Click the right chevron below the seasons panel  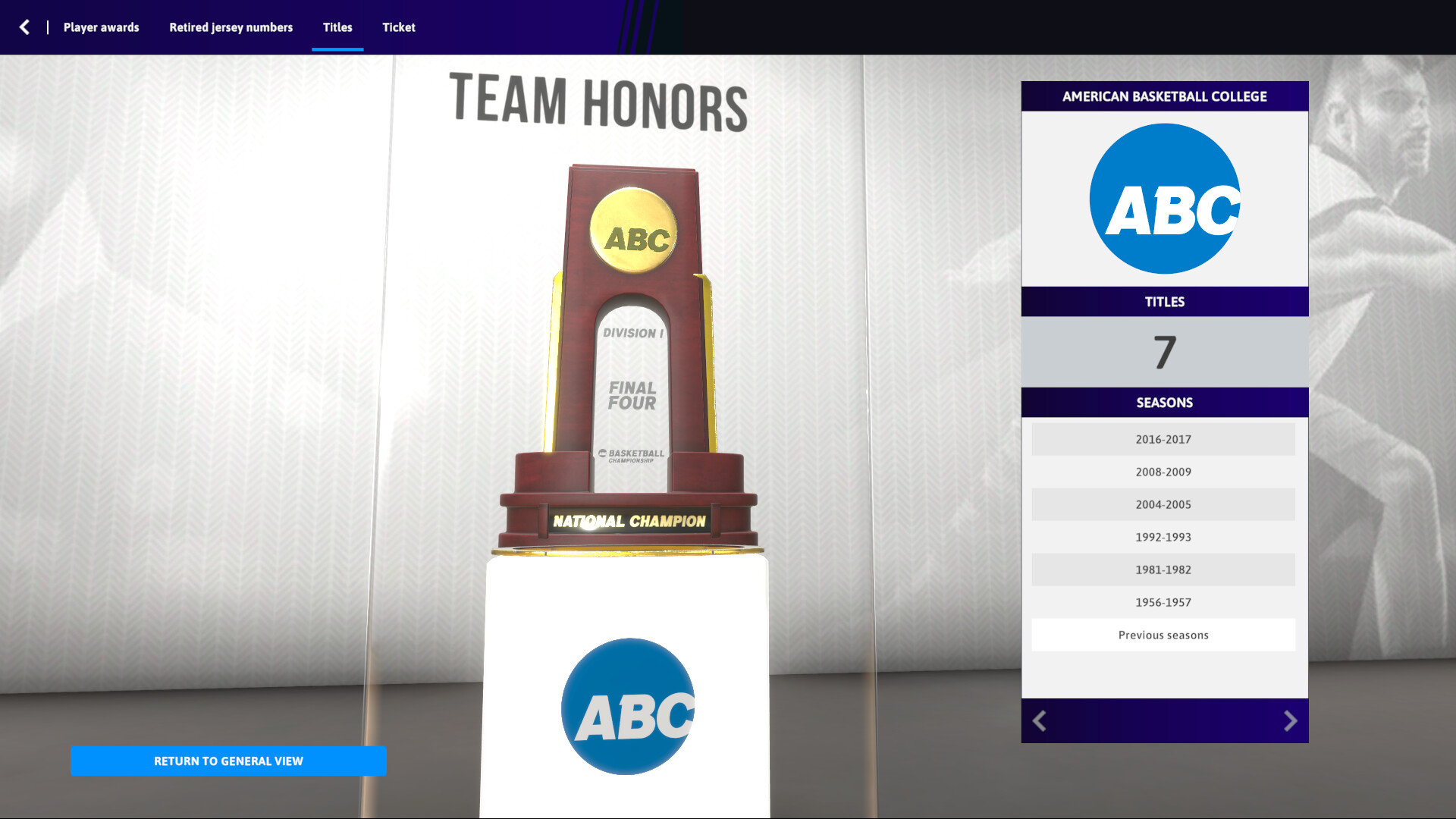tap(1289, 721)
